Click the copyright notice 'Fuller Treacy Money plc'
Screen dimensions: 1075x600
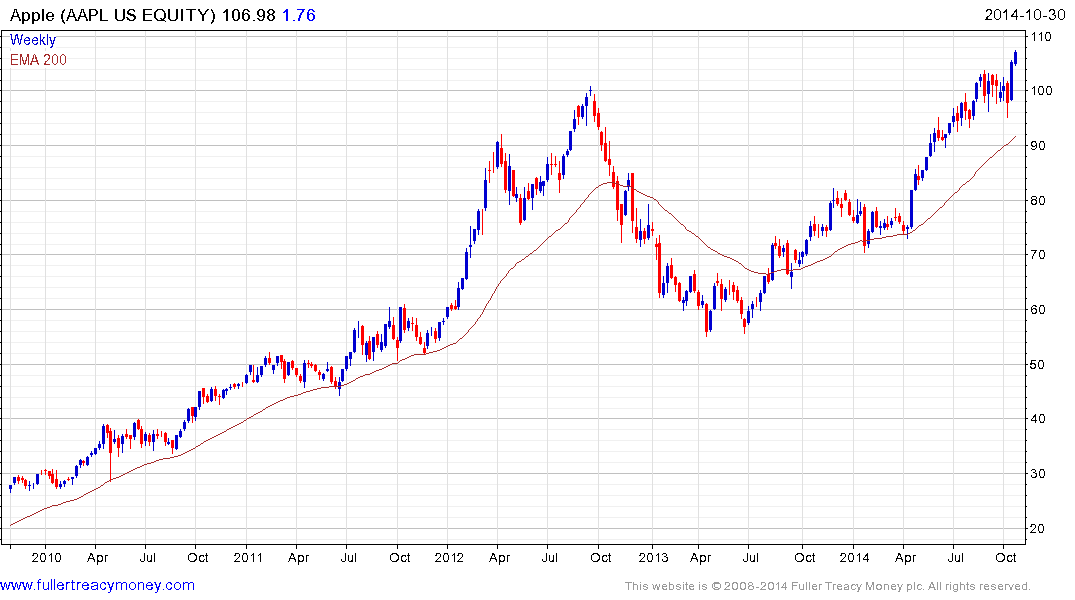pos(856,586)
